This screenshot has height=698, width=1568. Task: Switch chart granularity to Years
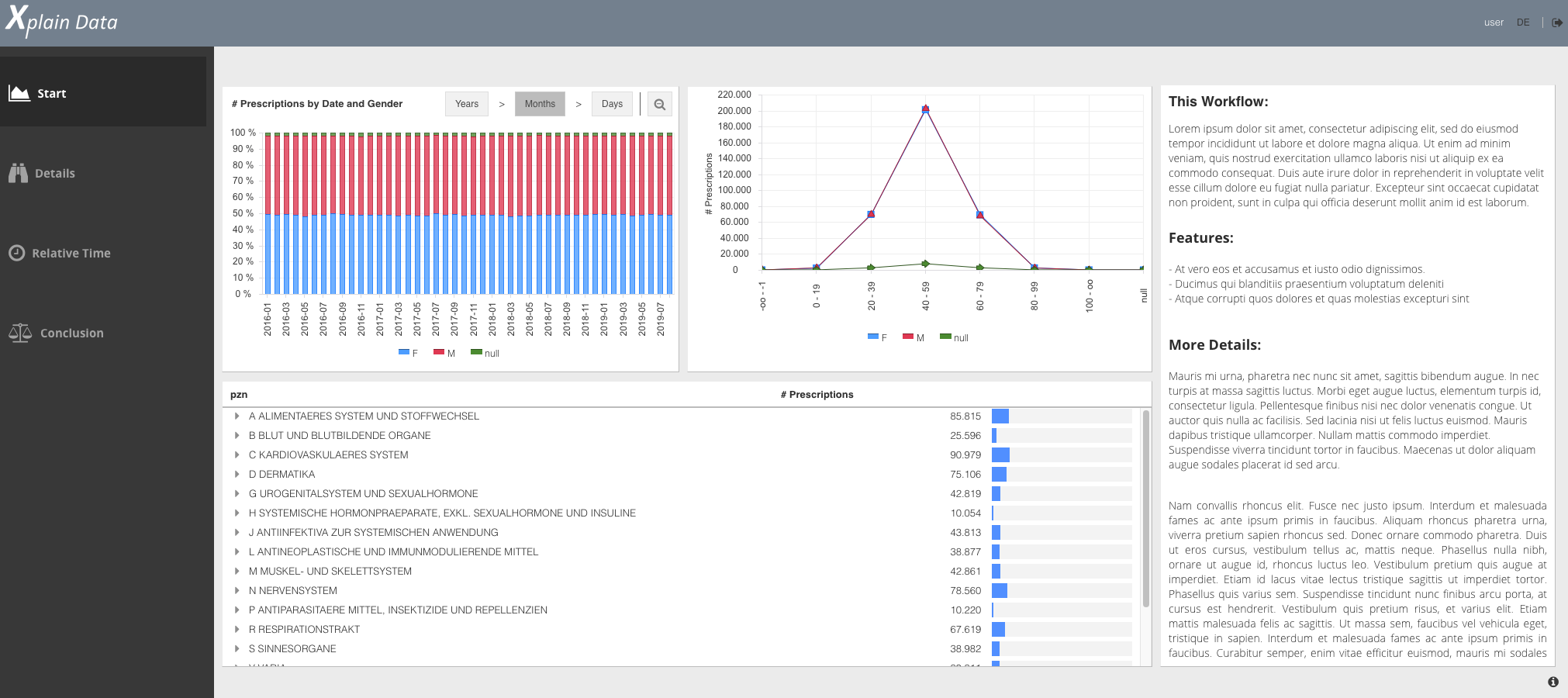tap(466, 104)
